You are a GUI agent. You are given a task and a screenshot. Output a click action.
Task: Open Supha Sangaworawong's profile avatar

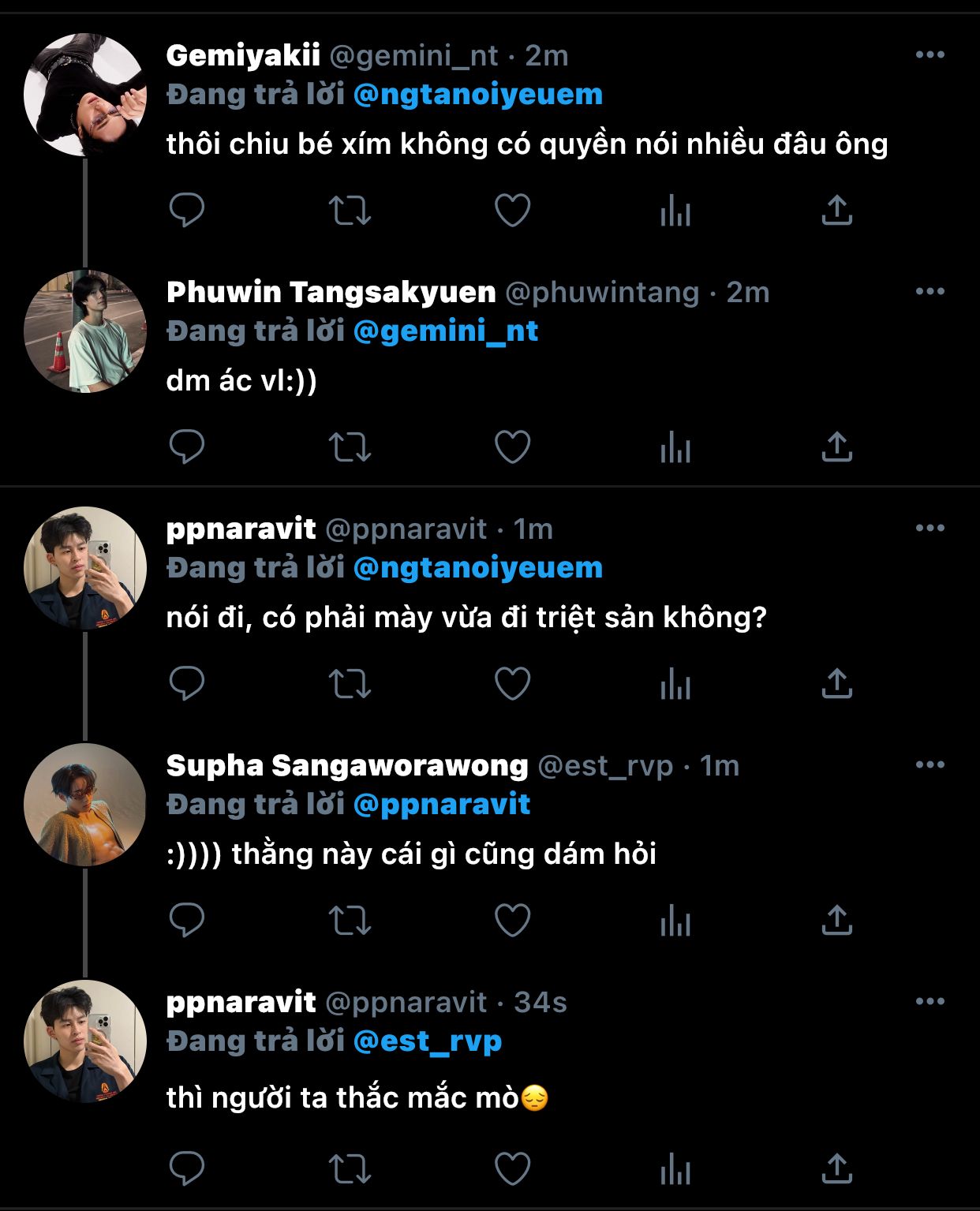point(85,805)
